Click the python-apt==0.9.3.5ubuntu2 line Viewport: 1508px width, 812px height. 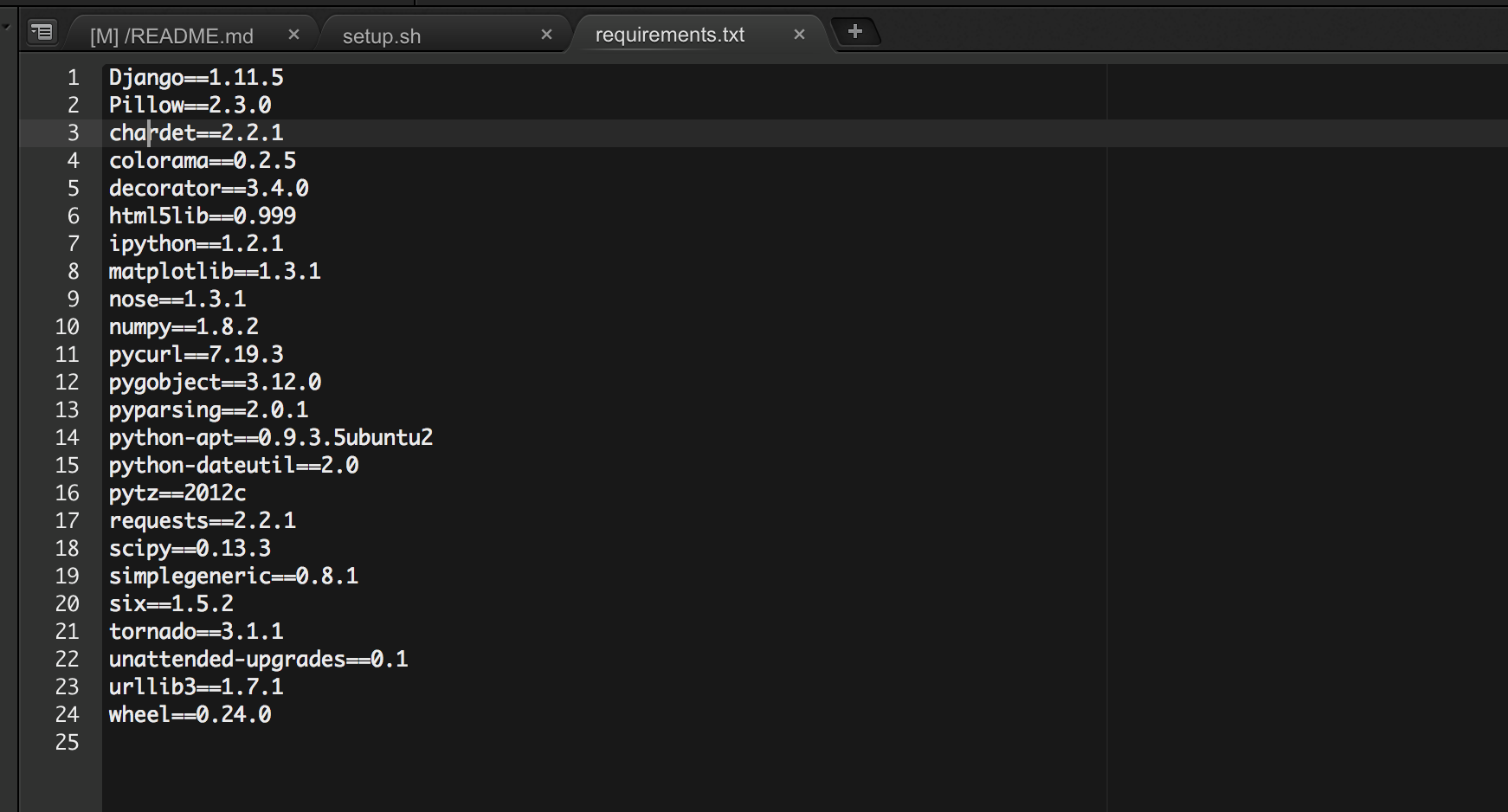[x=270, y=438]
